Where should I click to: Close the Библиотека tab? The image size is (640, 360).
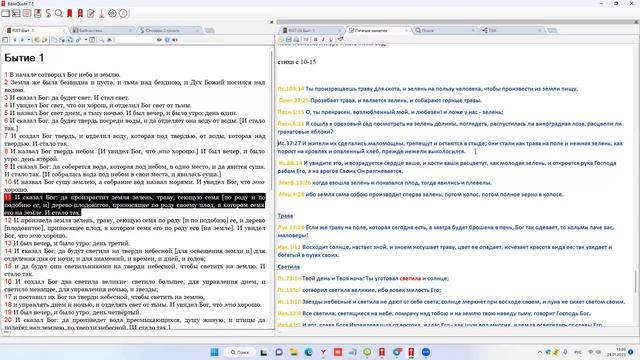[130, 30]
